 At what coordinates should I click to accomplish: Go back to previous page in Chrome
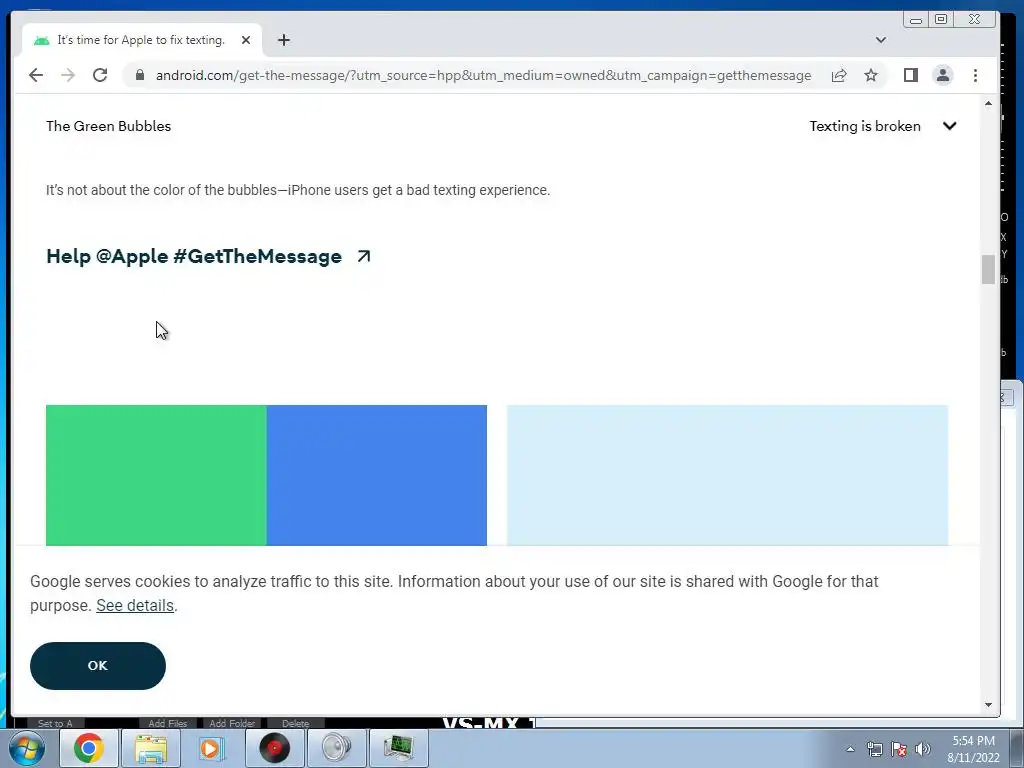pos(36,75)
